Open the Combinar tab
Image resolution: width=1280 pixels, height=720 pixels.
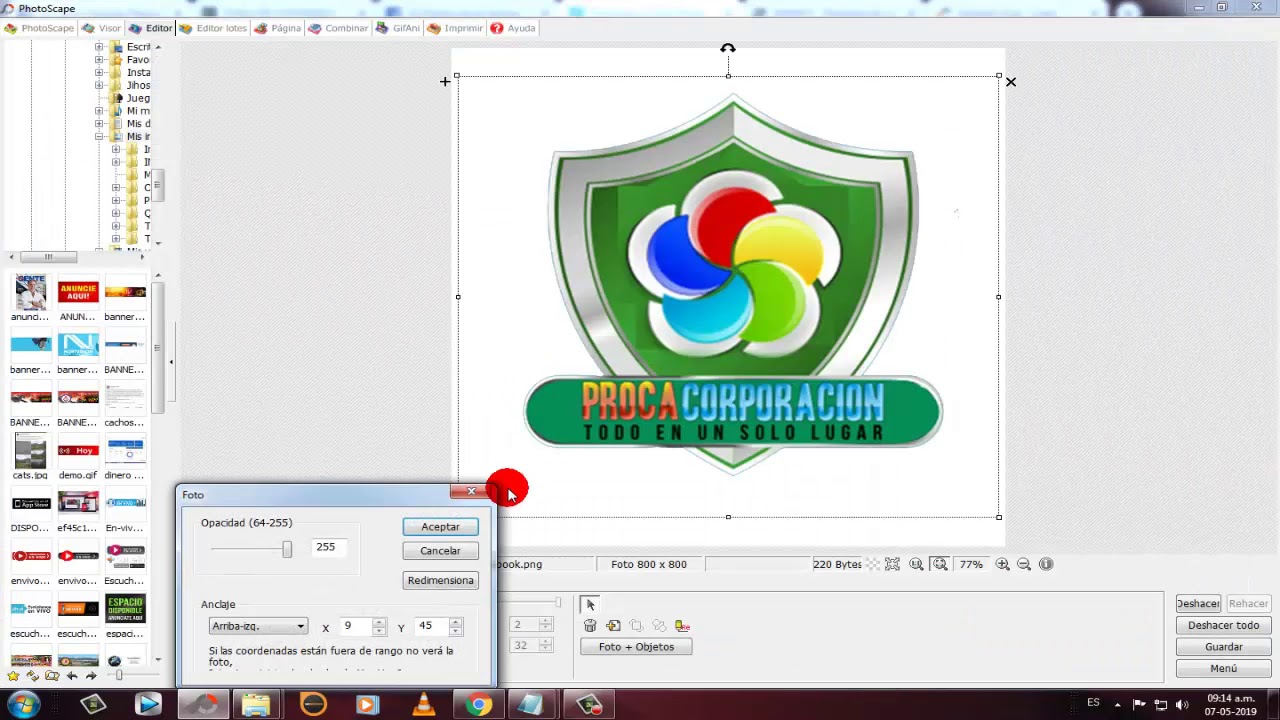(x=338, y=28)
